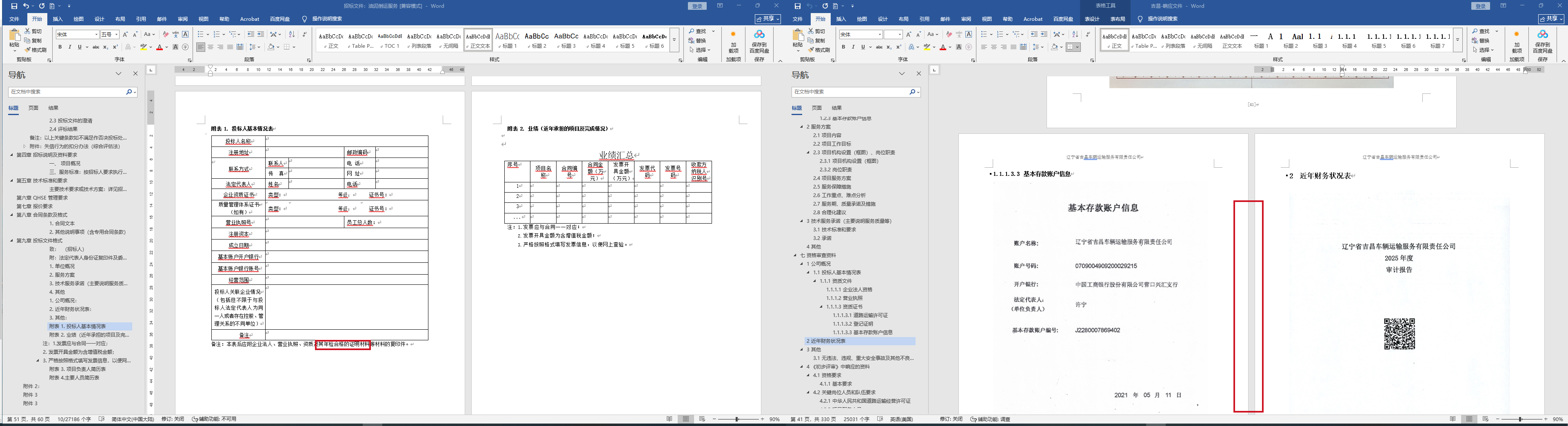Click the navigation search field in left window

tap(67, 92)
